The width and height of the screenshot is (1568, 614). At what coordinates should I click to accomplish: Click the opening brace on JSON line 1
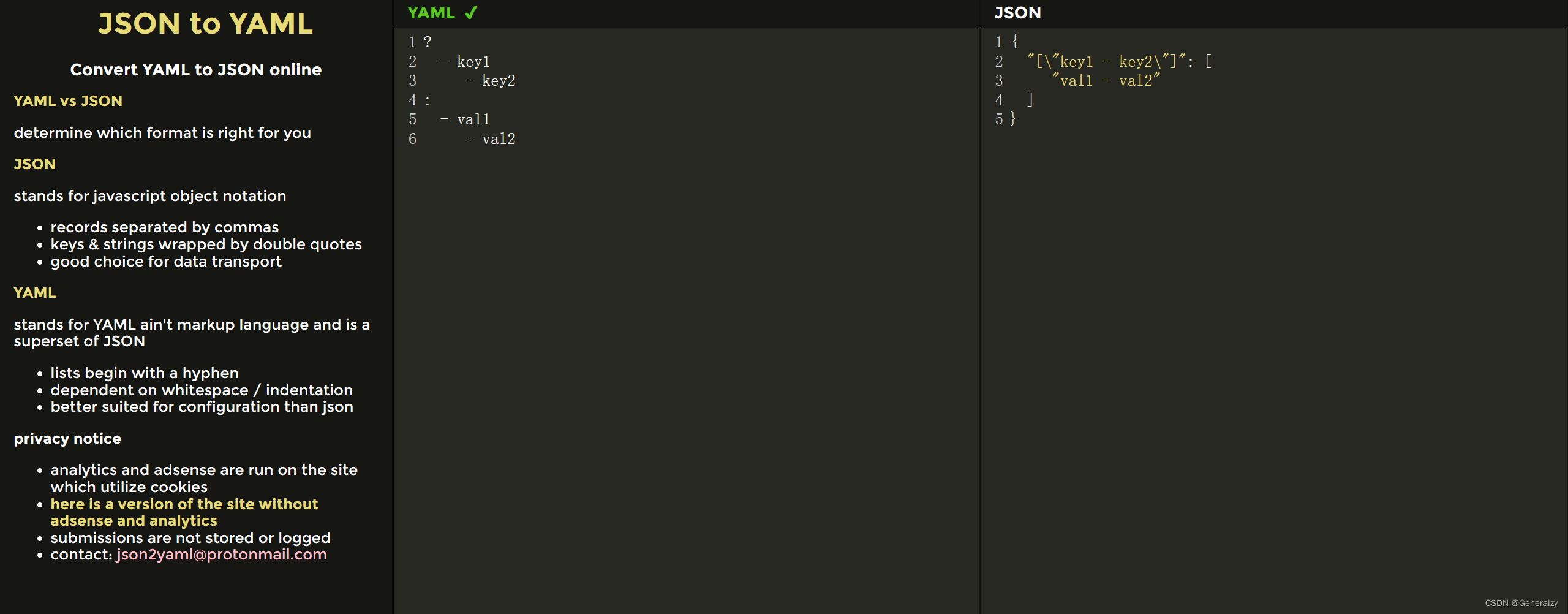(1015, 42)
